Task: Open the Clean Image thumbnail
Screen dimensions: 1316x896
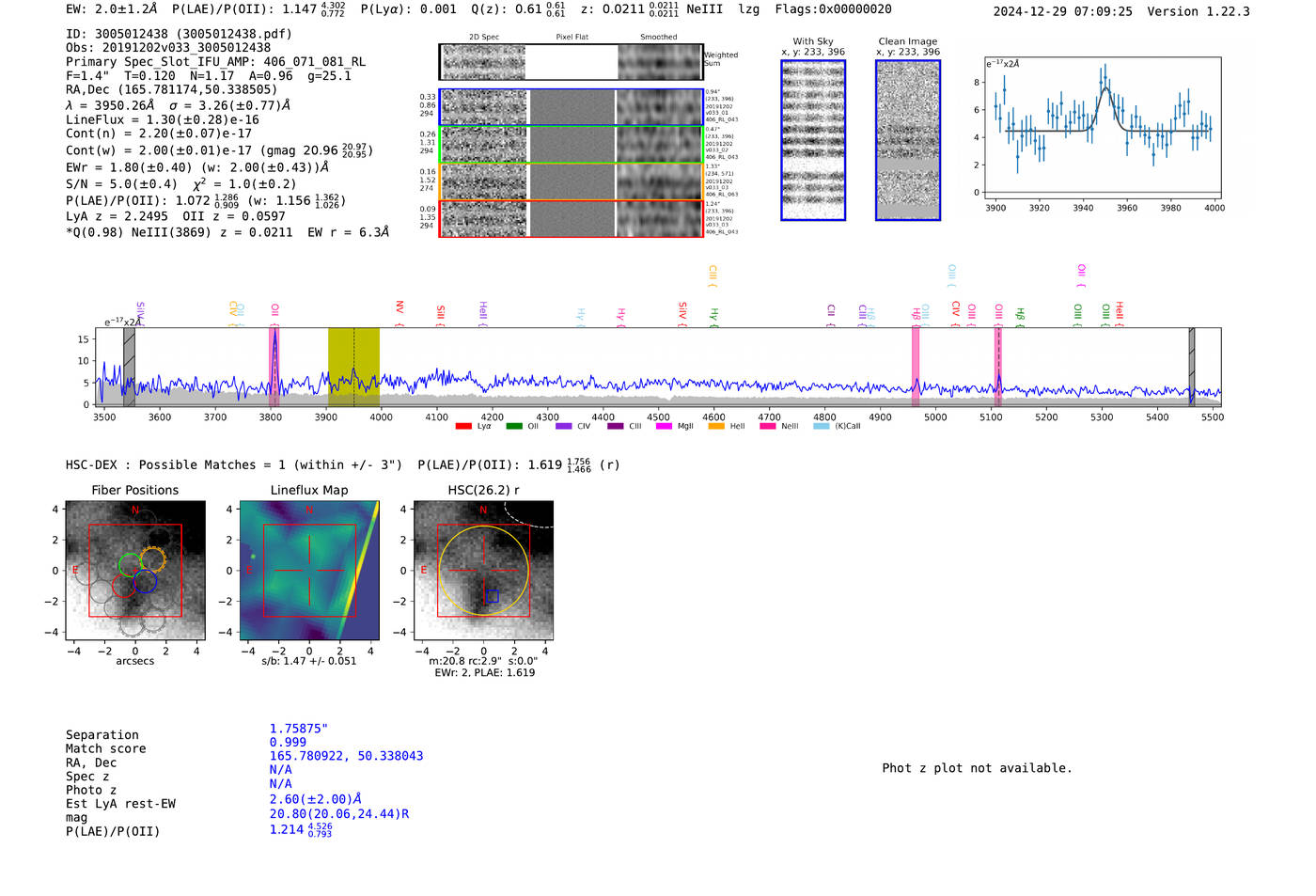Action: coord(907,140)
